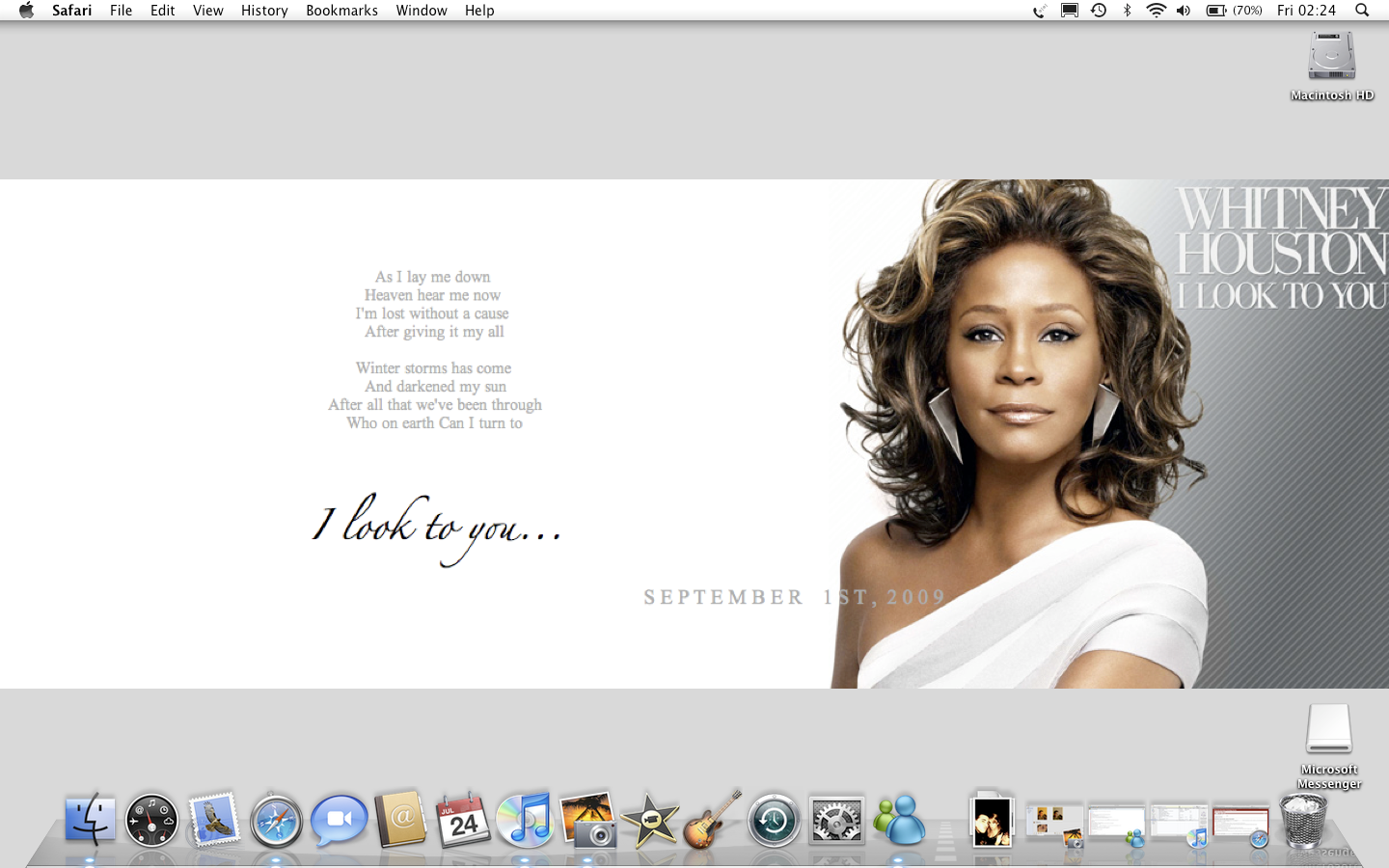Viewport: 1389px width, 868px height.
Task: Launch Address Book in the Dock
Action: [400, 821]
